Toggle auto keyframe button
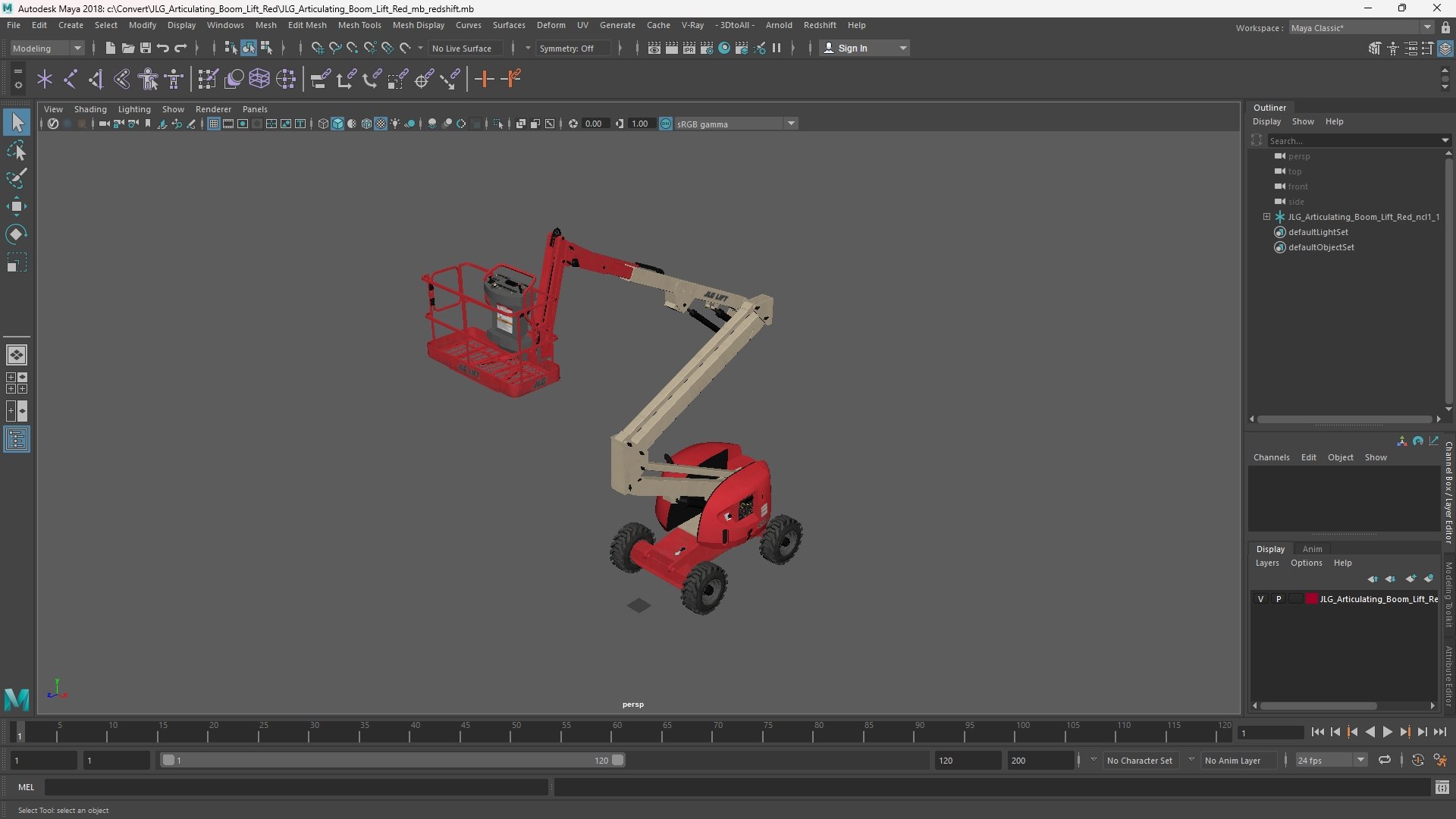The image size is (1456, 819). 1417,760
